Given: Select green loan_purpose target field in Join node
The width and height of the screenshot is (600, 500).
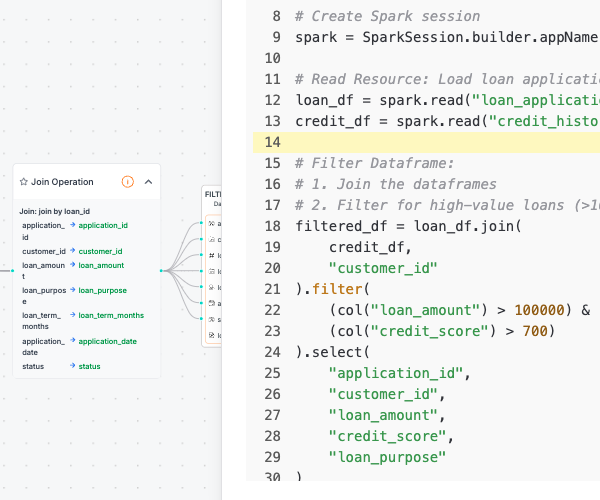Looking at the screenshot, I should [x=103, y=290].
